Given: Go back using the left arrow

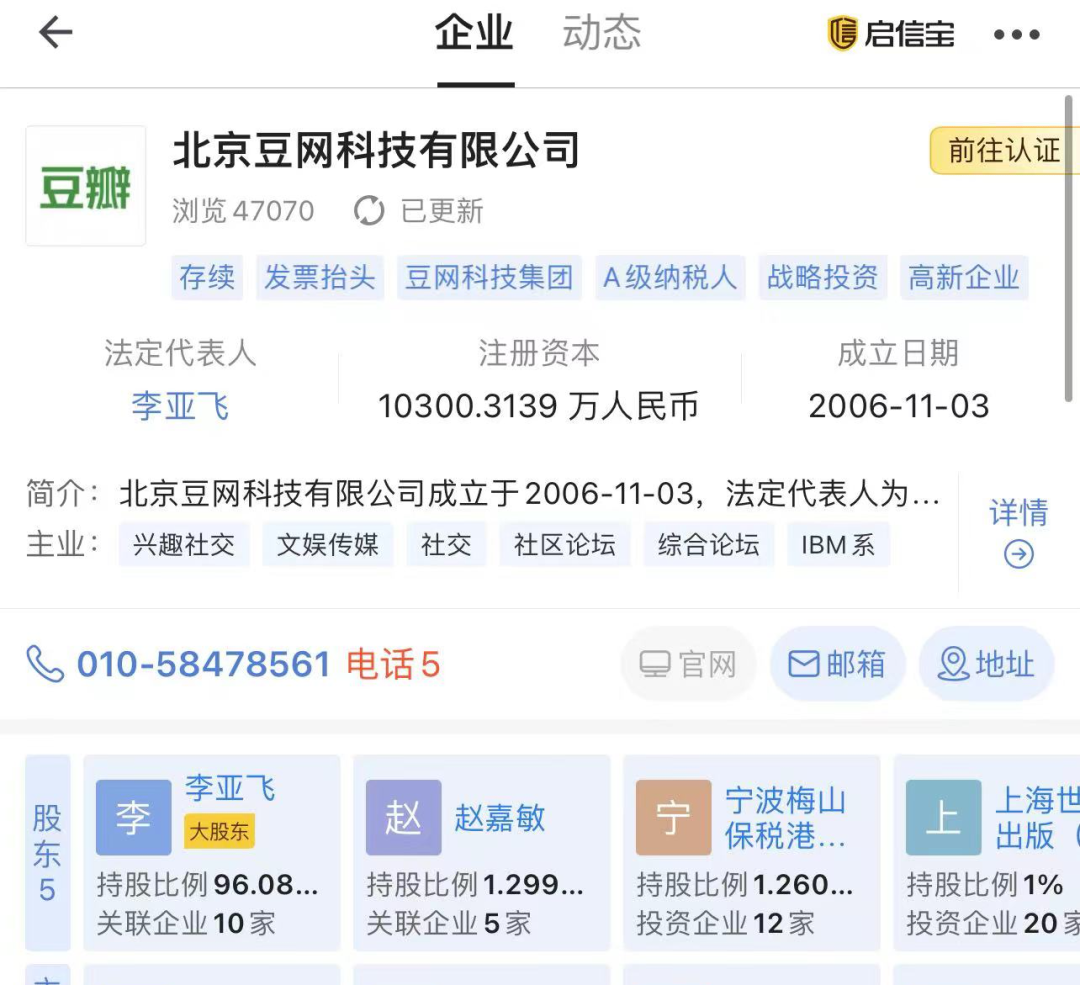Looking at the screenshot, I should (55, 32).
